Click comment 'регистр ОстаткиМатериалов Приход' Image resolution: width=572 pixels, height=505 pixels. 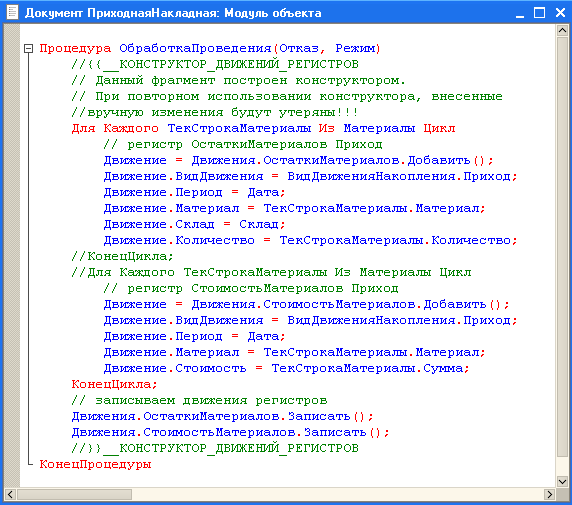pos(243,144)
